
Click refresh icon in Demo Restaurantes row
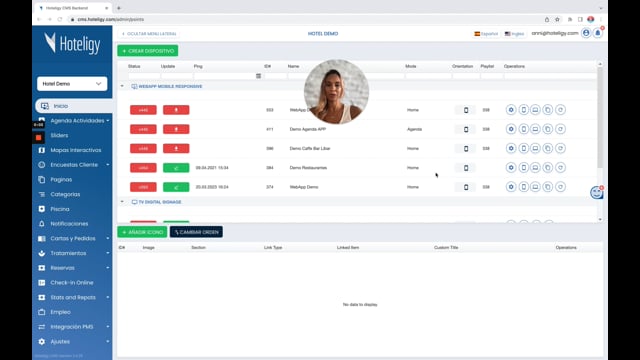click(560, 167)
